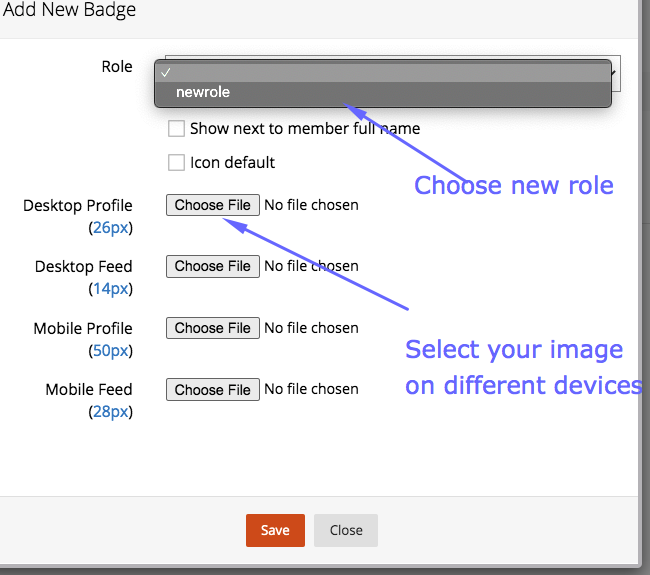Enable Show next to member full name
The width and height of the screenshot is (650, 575).
tap(176, 129)
